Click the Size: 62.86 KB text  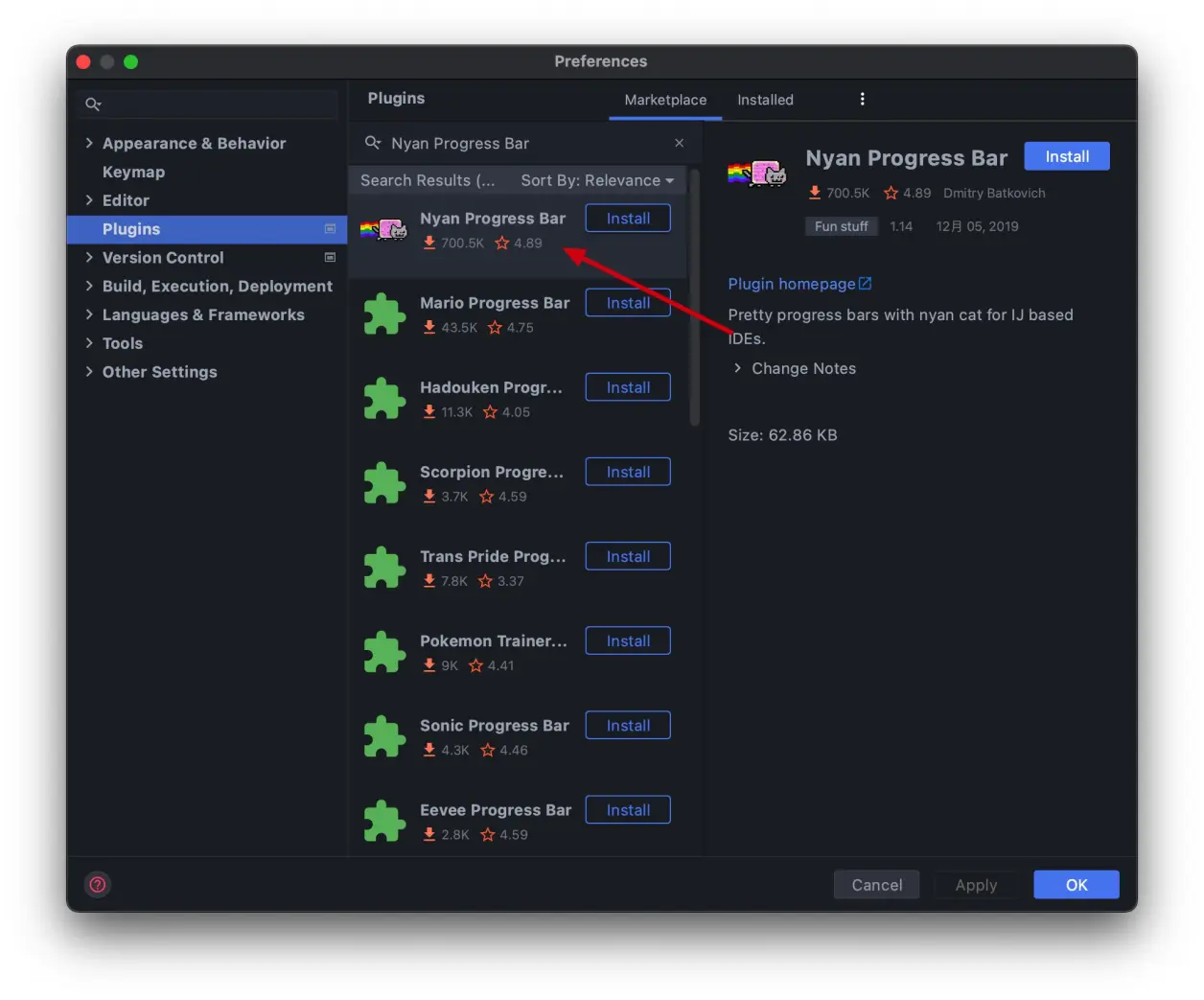782,435
